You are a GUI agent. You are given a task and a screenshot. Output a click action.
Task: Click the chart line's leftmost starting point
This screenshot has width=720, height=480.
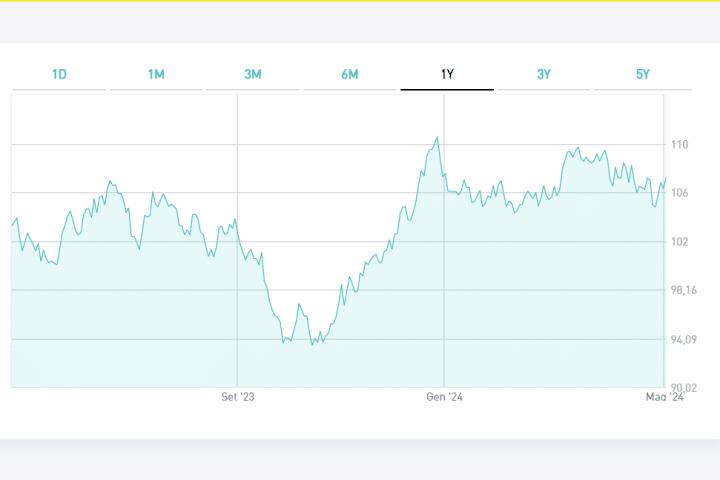pos(12,225)
